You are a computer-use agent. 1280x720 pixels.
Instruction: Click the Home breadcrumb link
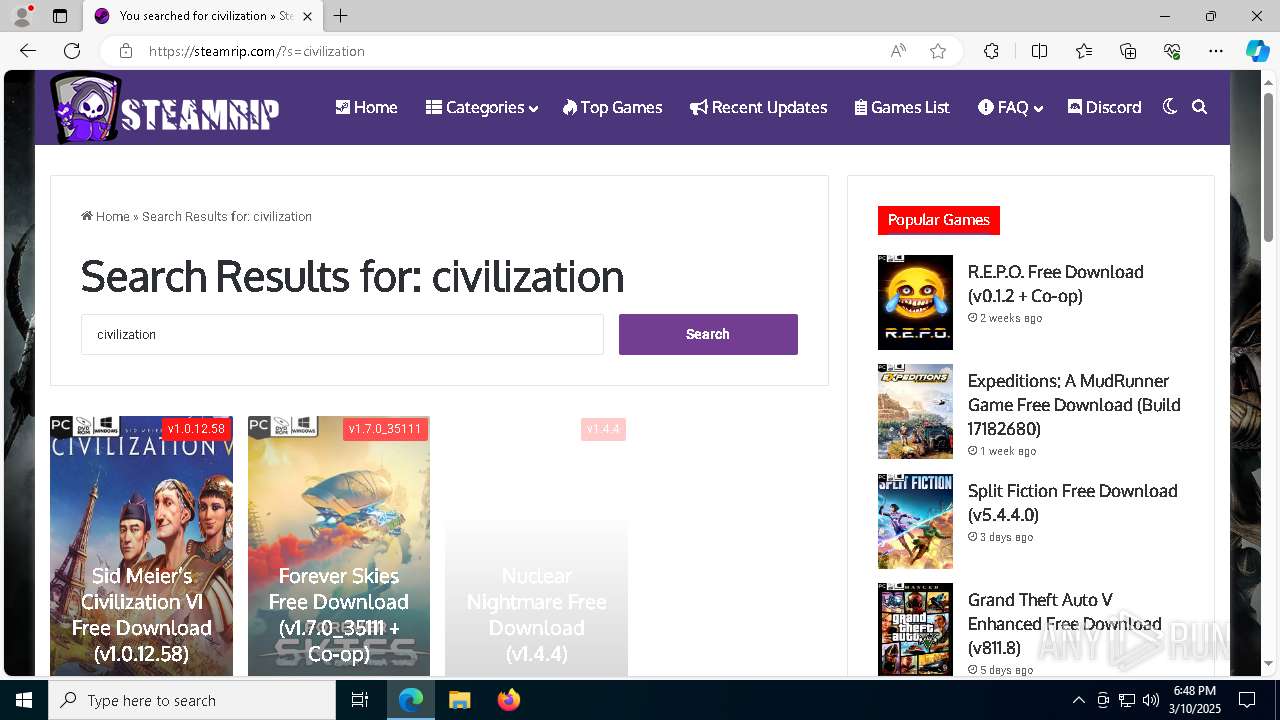(x=106, y=216)
